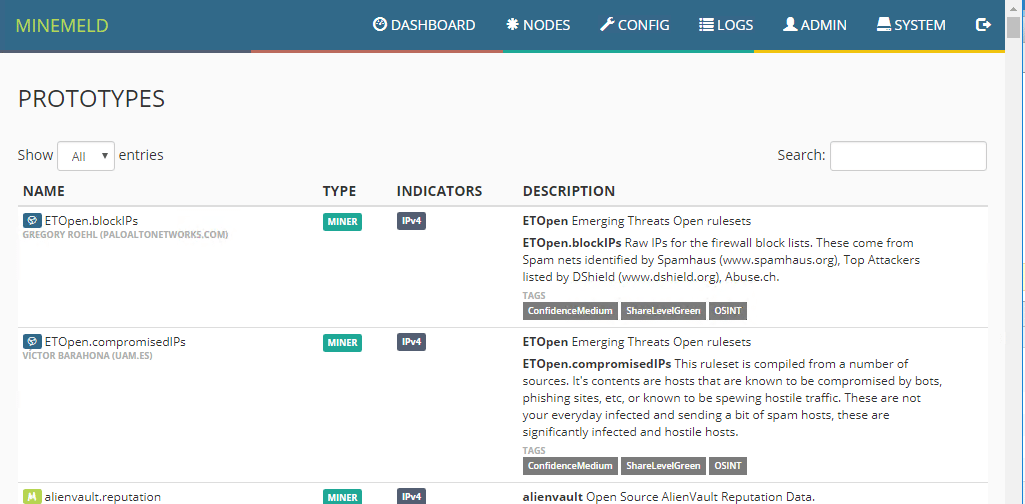This screenshot has height=504, width=1025.
Task: Click the Config wrench icon
Action: pyautogui.click(x=607, y=25)
